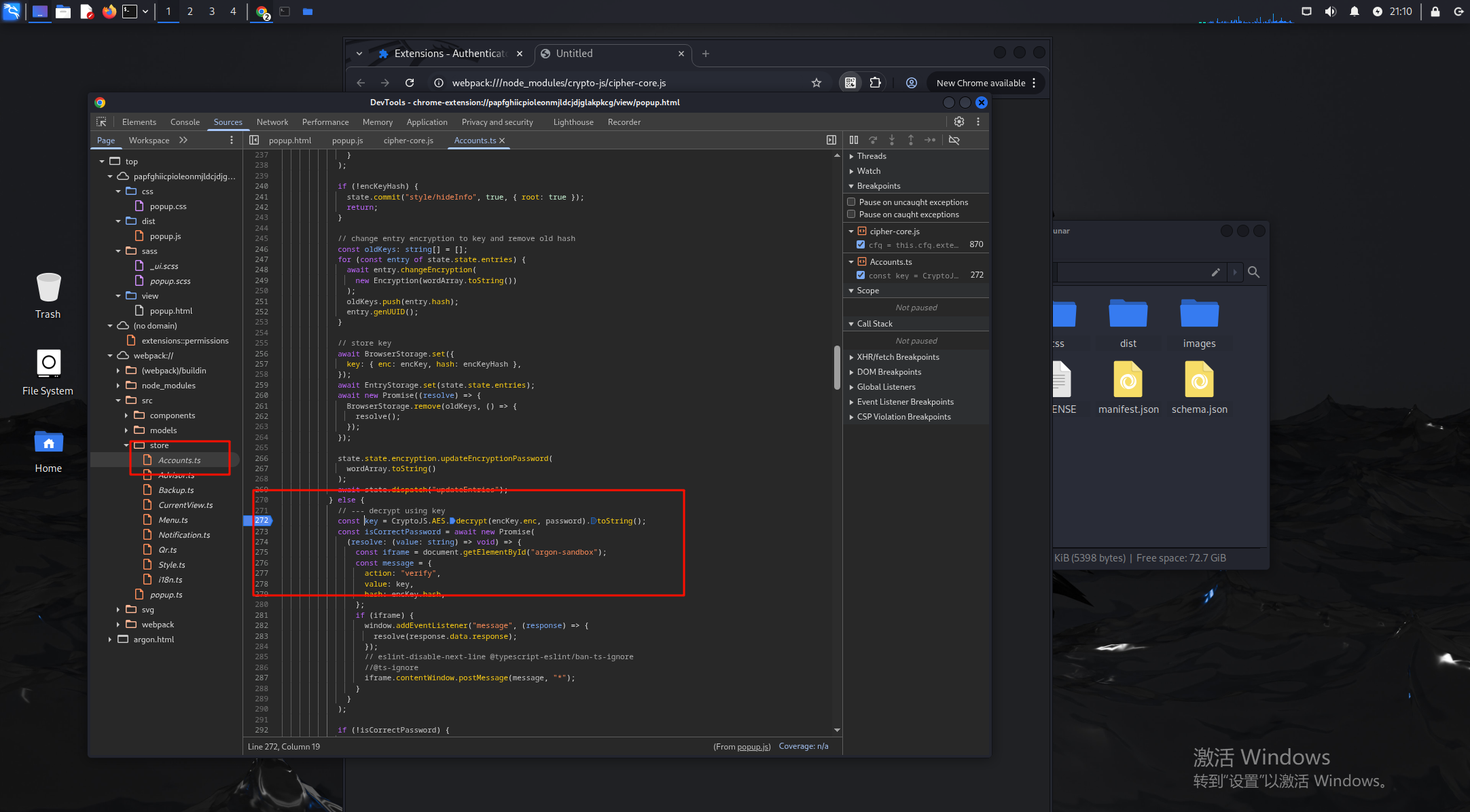The height and width of the screenshot is (812, 1470).
Task: Click the deactivate breakpoints icon
Action: pos(954,140)
